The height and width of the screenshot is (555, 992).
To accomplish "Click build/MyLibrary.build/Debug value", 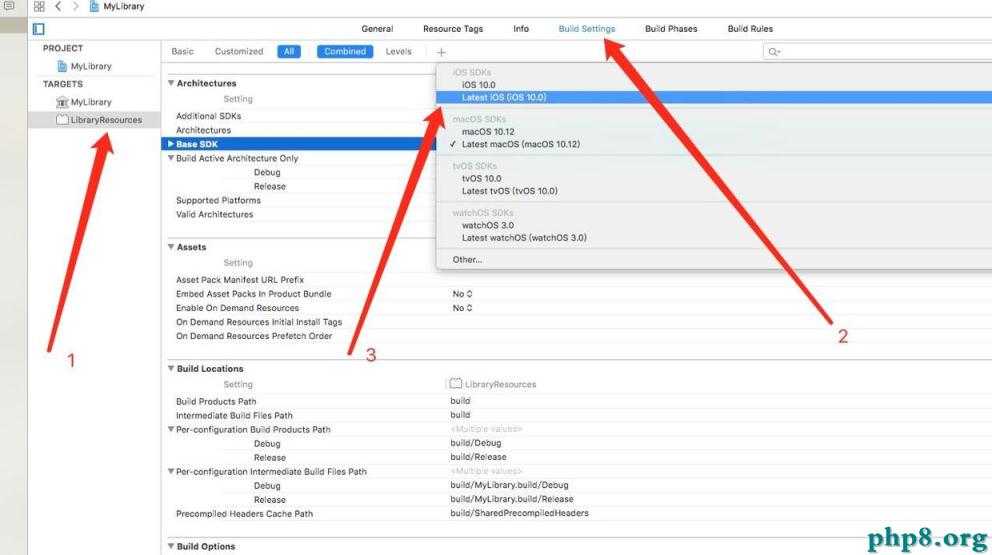I will click(509, 485).
